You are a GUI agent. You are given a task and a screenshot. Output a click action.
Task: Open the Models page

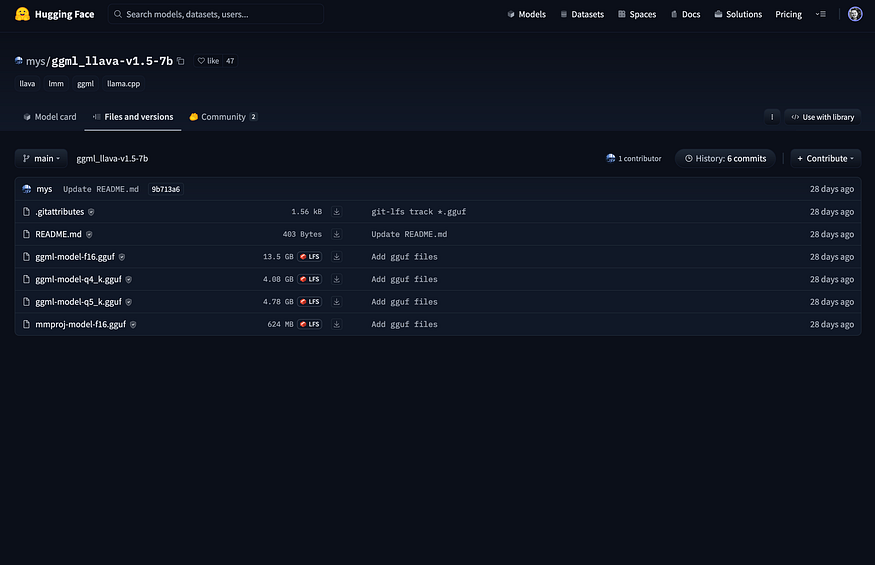click(x=526, y=14)
